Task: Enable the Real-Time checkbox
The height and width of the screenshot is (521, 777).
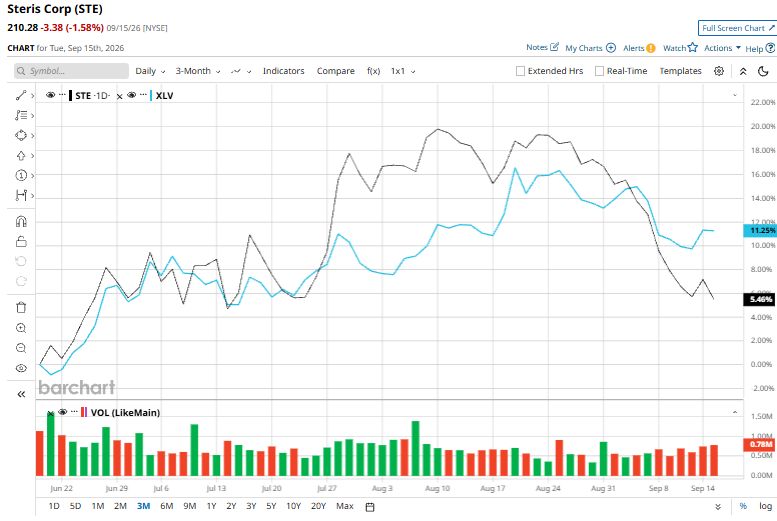Action: 599,71
